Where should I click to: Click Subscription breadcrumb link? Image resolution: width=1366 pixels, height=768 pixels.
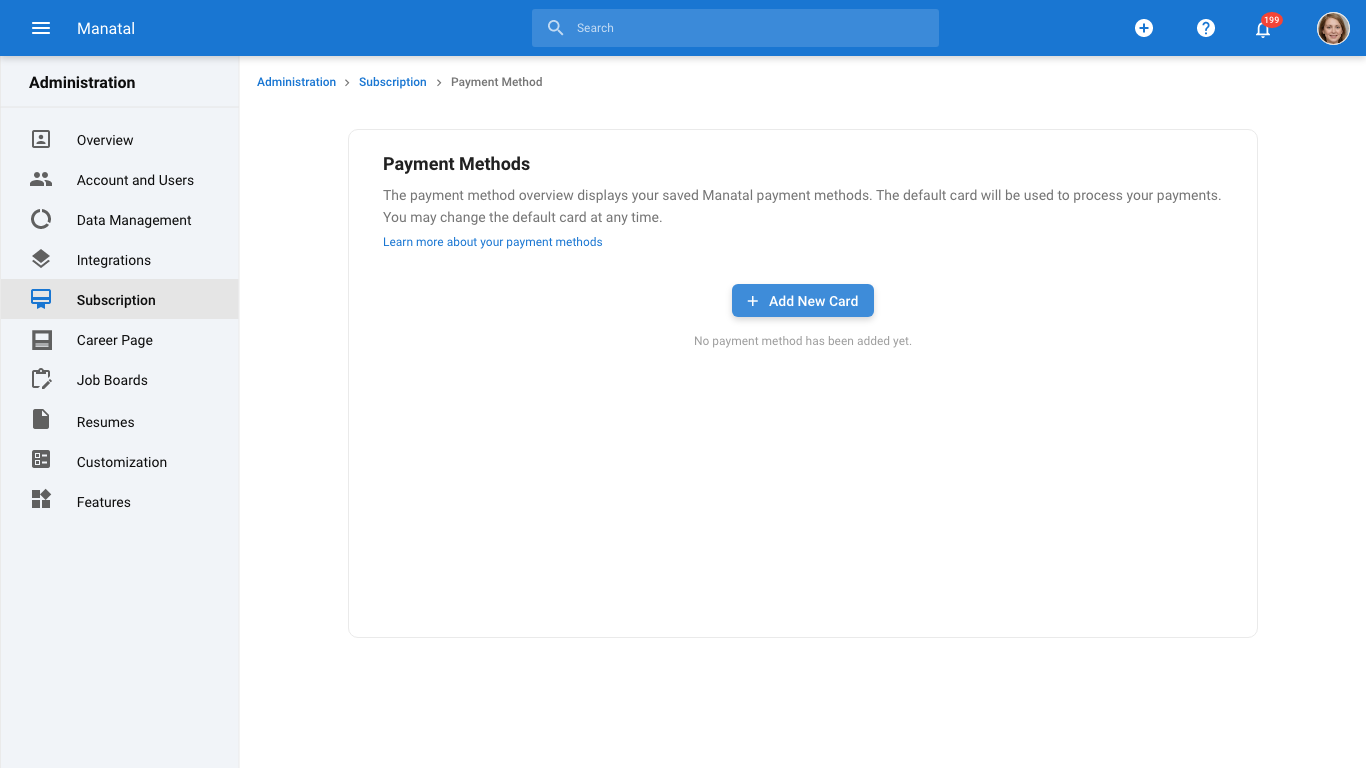click(392, 82)
